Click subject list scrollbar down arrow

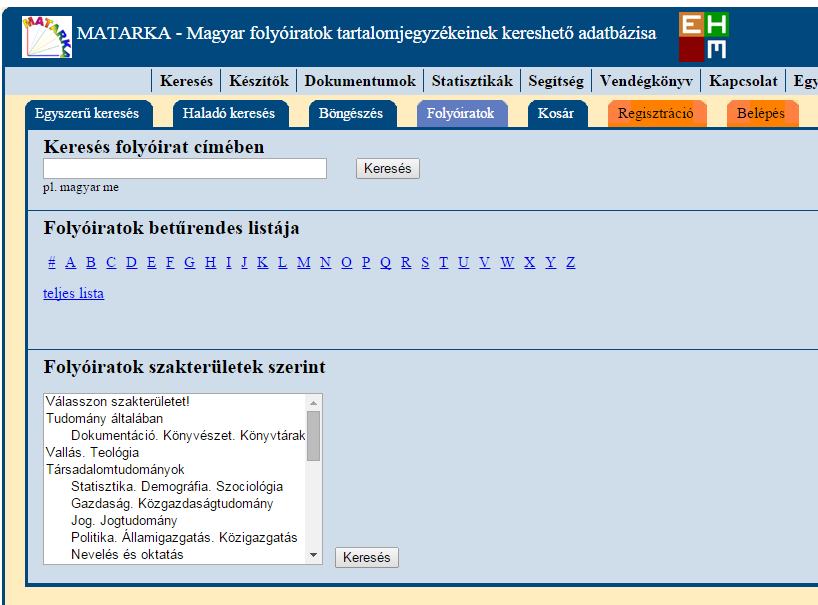(314, 555)
